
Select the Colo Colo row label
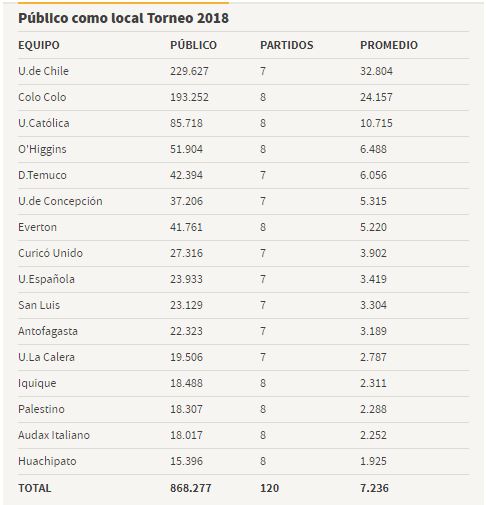[x=42, y=97]
